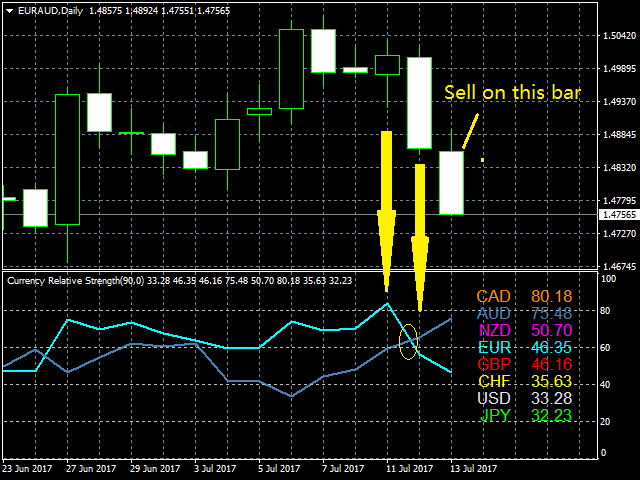Click the JPY currency label in legend

tap(496, 415)
